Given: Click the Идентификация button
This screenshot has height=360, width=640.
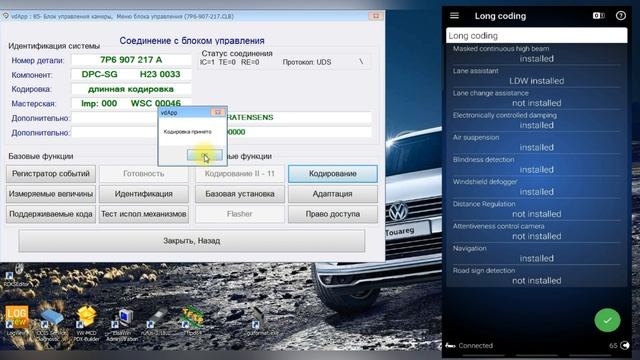Looking at the screenshot, I should [x=144, y=194].
